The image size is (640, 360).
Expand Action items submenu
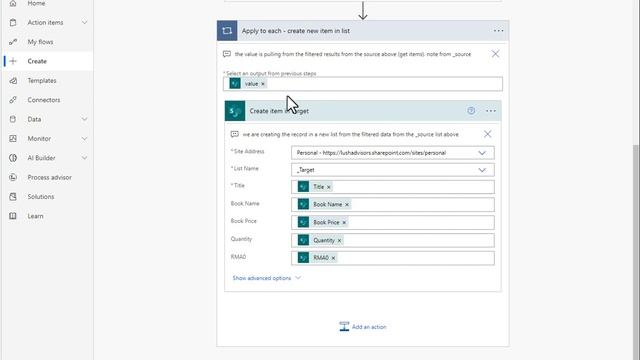pyautogui.click(x=84, y=22)
